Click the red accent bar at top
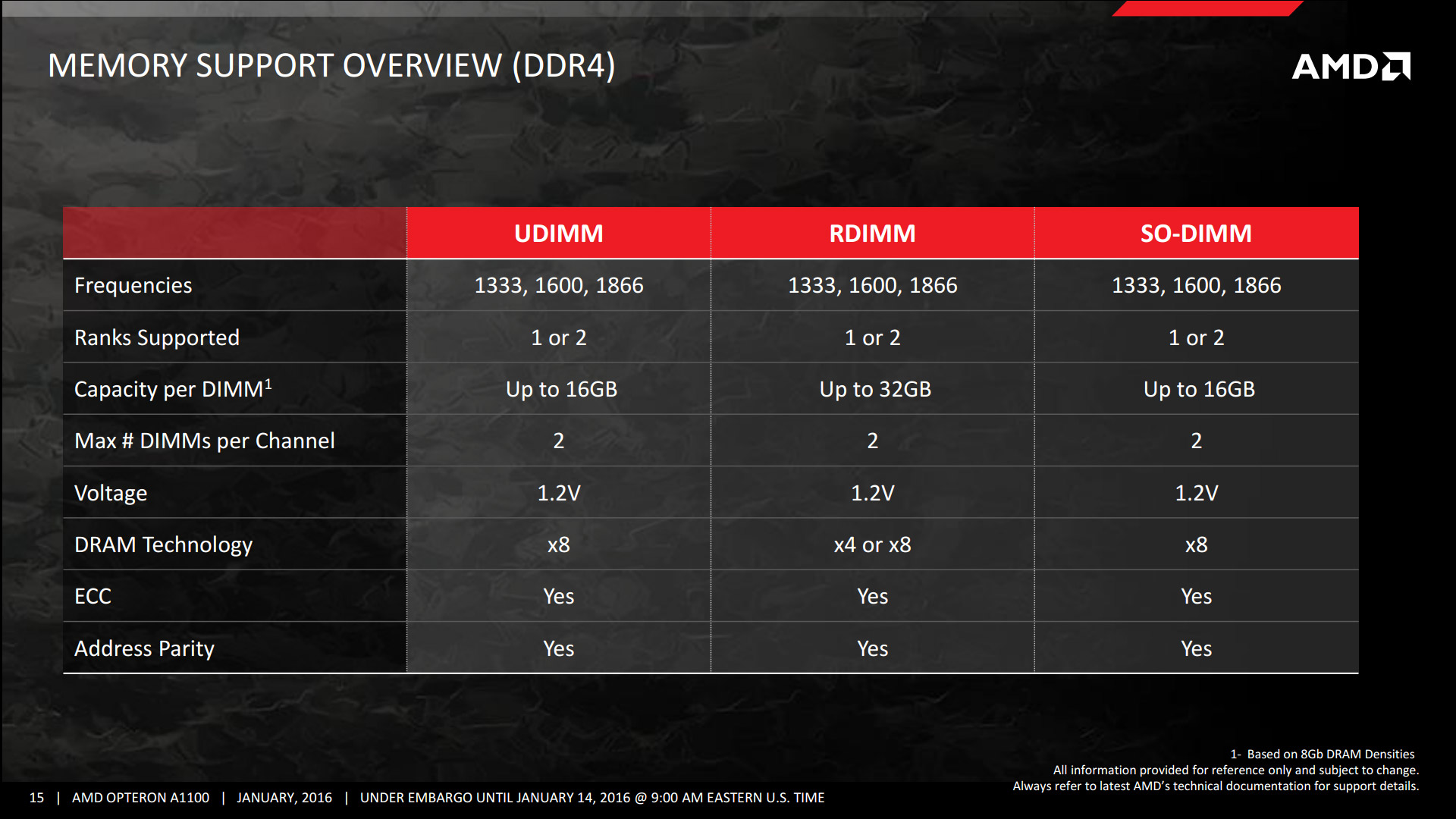Image resolution: width=1456 pixels, height=819 pixels. tap(1206, 8)
